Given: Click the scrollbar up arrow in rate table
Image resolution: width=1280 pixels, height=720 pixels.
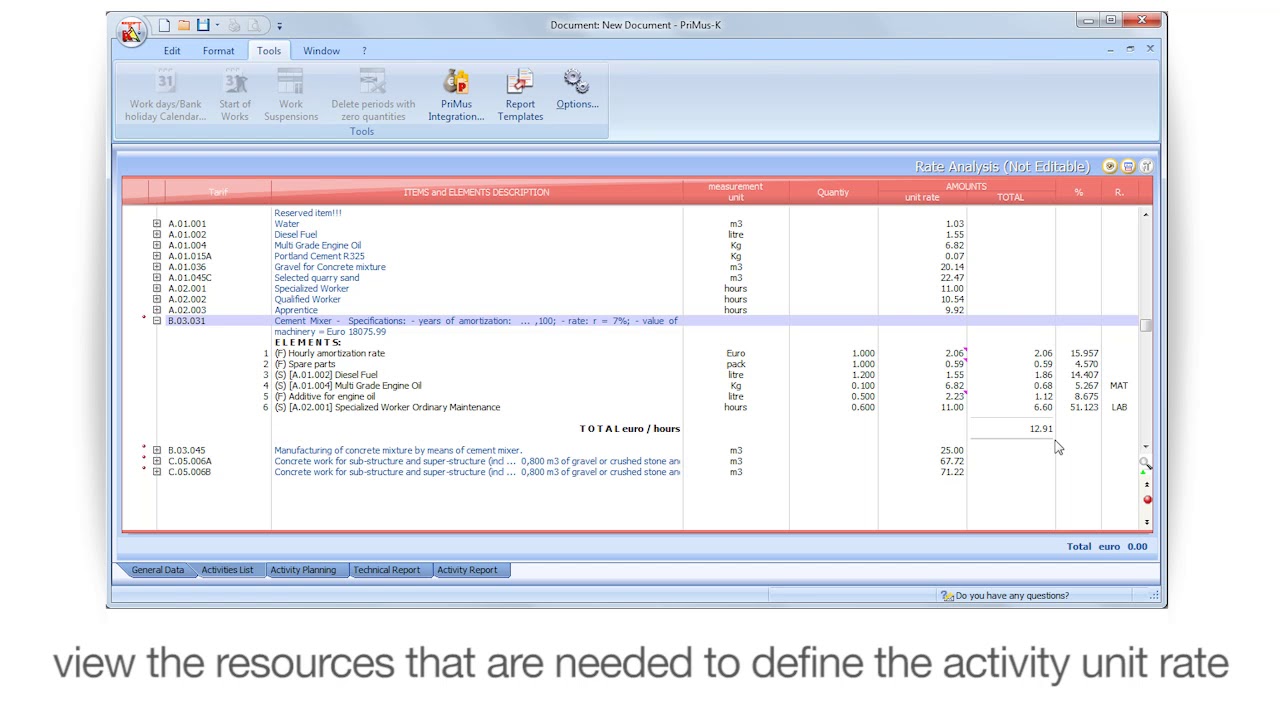Looking at the screenshot, I should 1146,215.
